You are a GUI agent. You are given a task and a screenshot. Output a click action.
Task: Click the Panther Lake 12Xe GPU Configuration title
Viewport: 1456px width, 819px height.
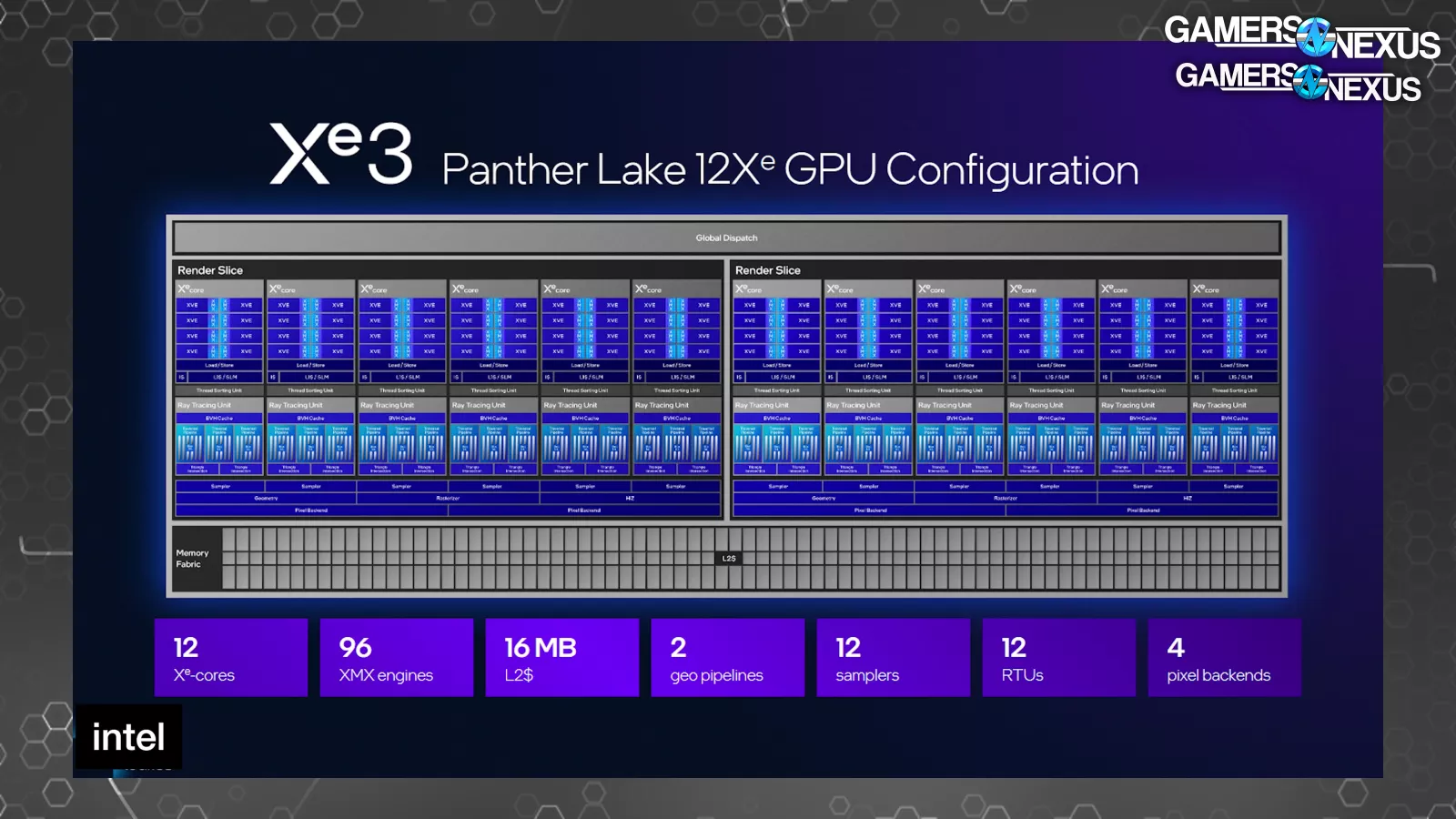coord(790,170)
